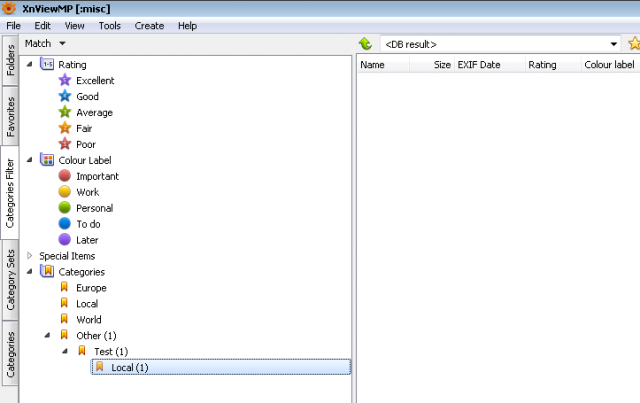Click the green back arrow icon
The height and width of the screenshot is (403, 640).
365,44
